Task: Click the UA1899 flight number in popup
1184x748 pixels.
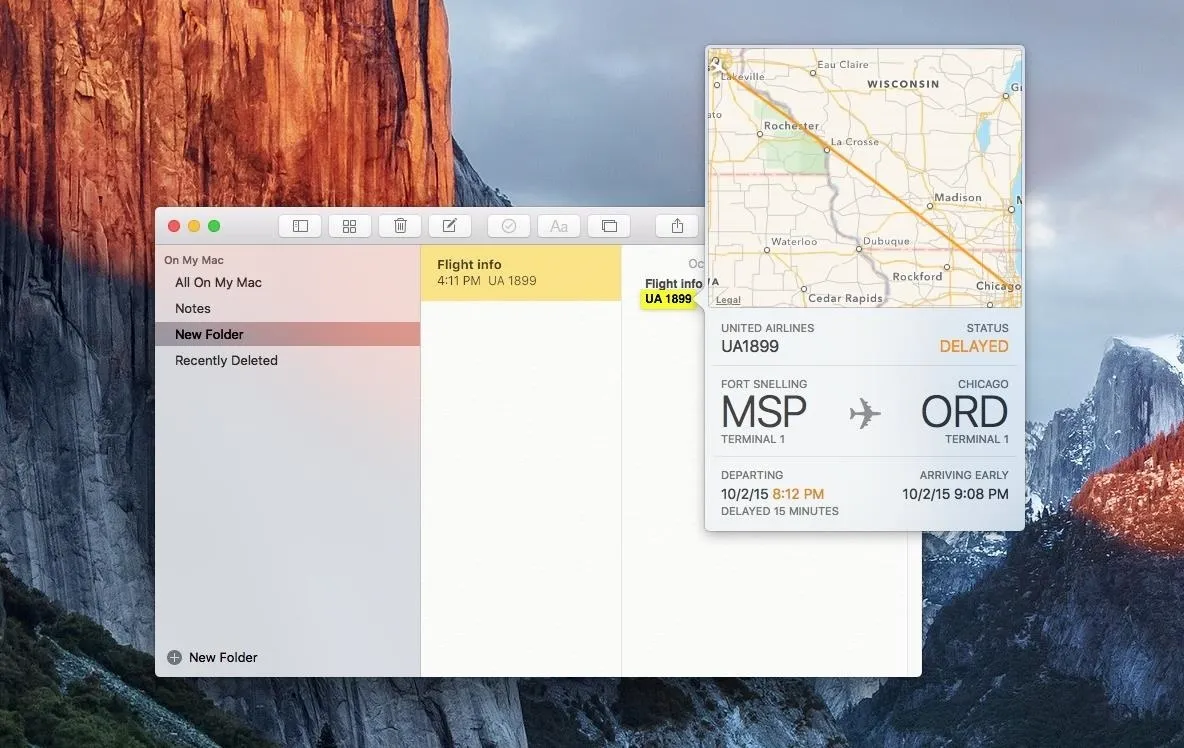Action: 750,346
